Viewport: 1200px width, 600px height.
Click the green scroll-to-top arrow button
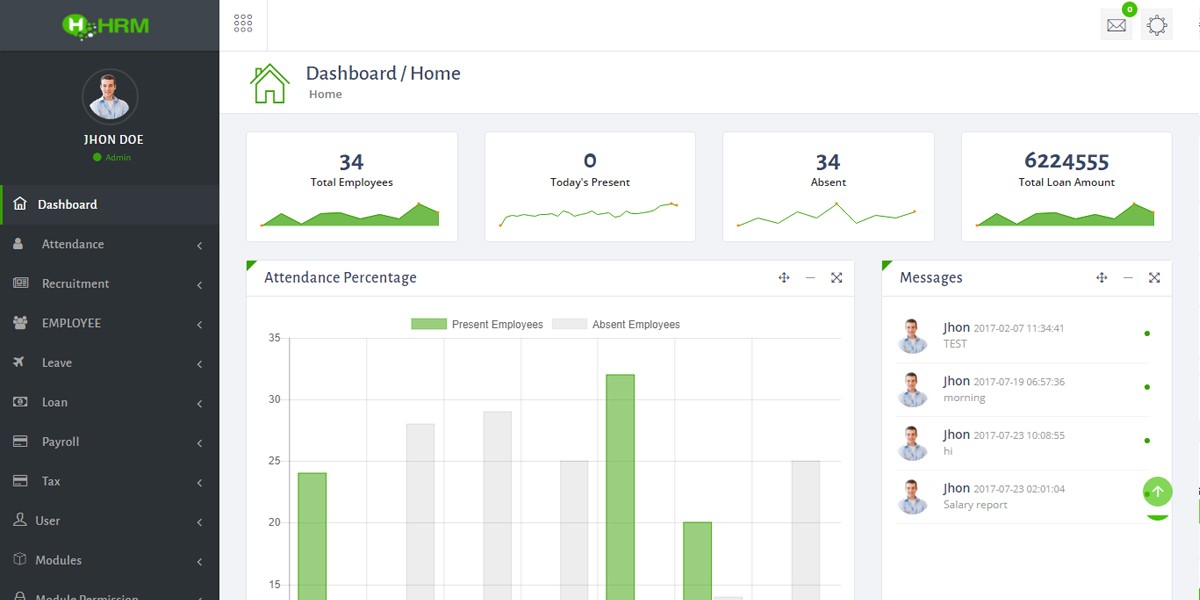[x=1158, y=491]
